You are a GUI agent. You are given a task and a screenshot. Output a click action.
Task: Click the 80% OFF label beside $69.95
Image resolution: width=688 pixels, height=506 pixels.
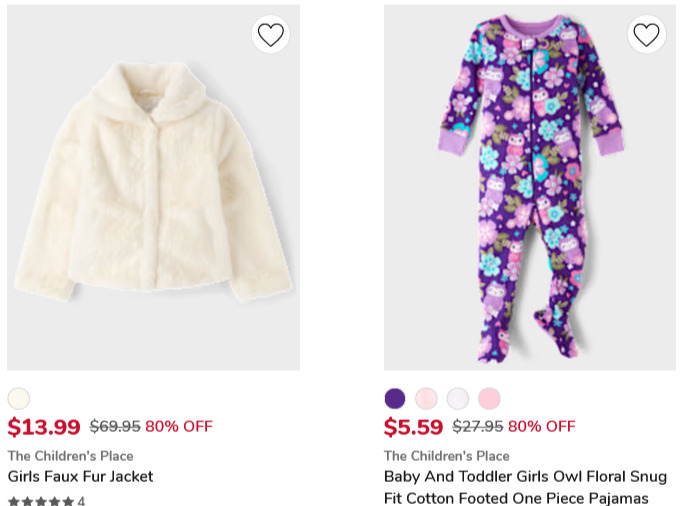179,427
